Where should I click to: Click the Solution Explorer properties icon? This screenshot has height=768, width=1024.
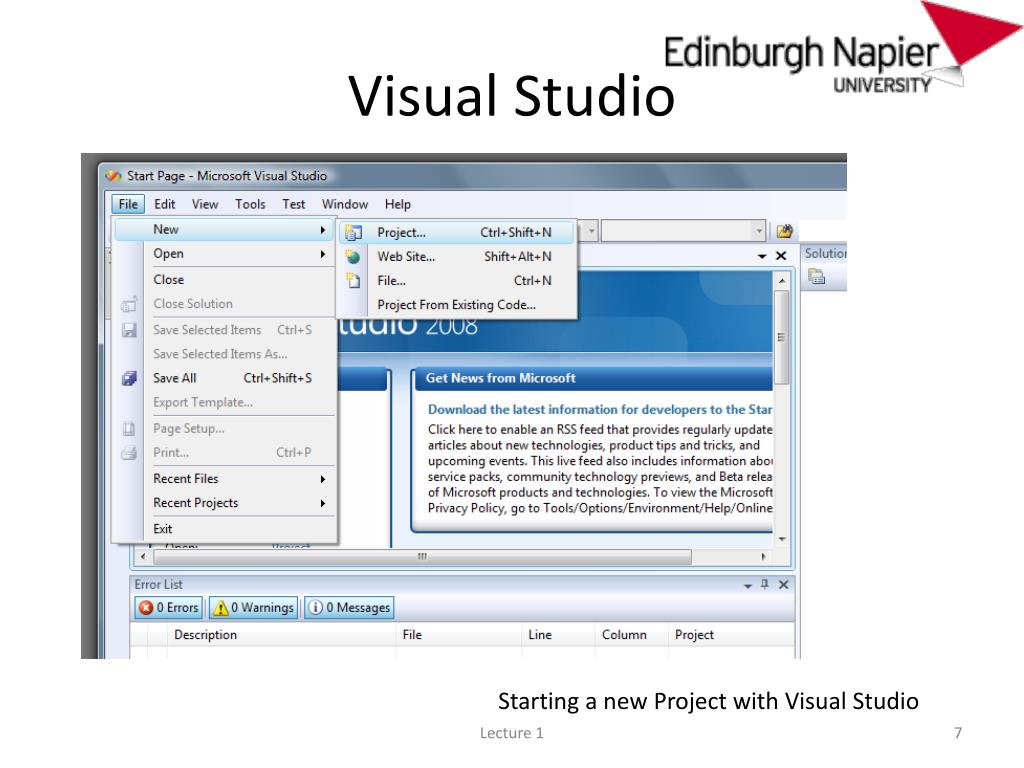(816, 277)
